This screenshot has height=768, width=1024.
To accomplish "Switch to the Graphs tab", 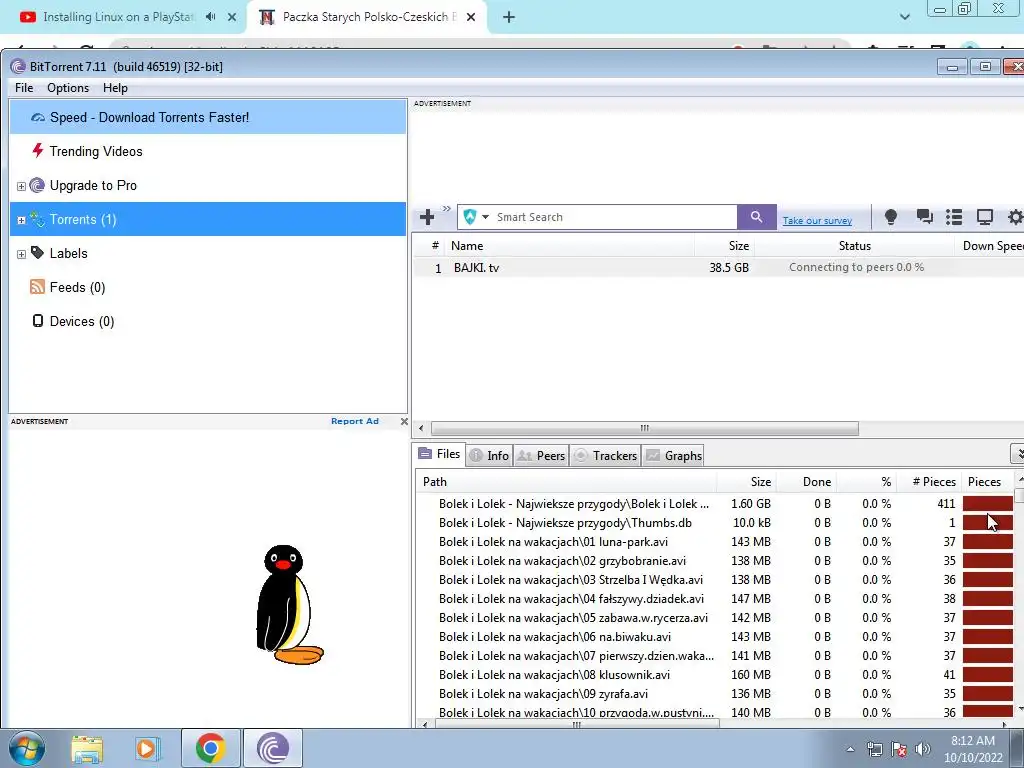I will click(675, 456).
